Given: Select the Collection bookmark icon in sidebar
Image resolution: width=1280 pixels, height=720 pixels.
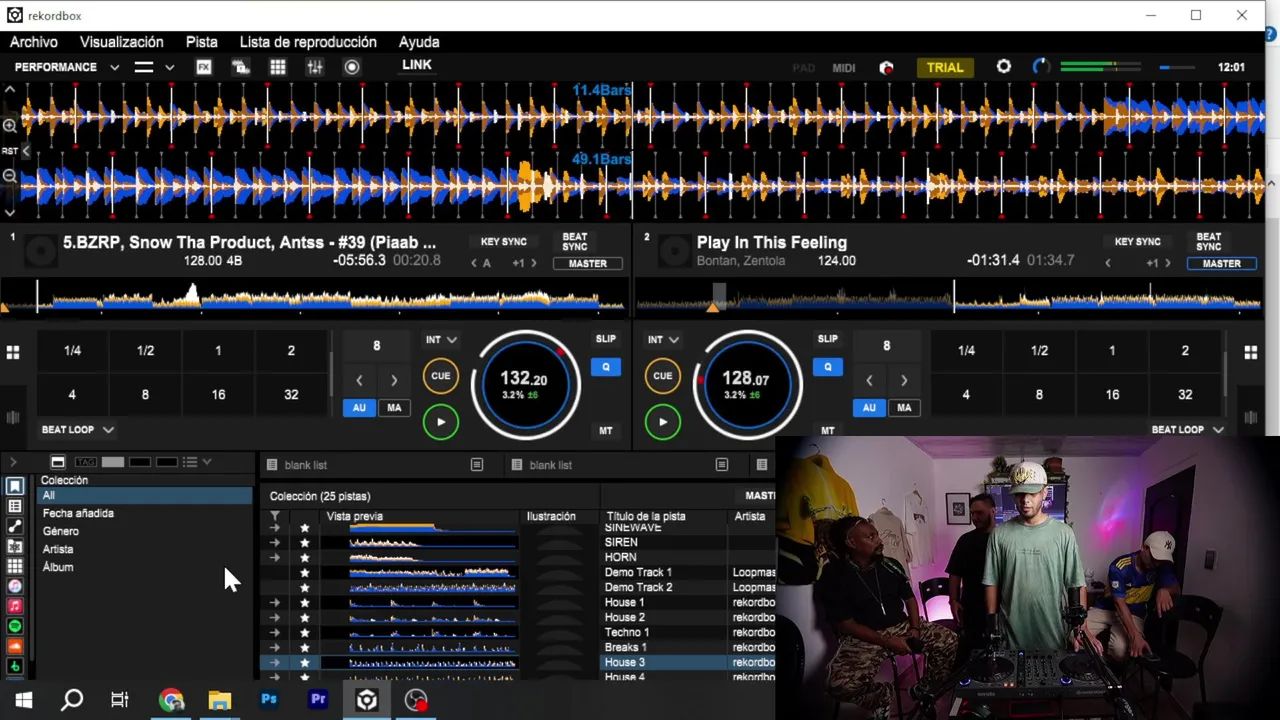Looking at the screenshot, I should click(15, 486).
